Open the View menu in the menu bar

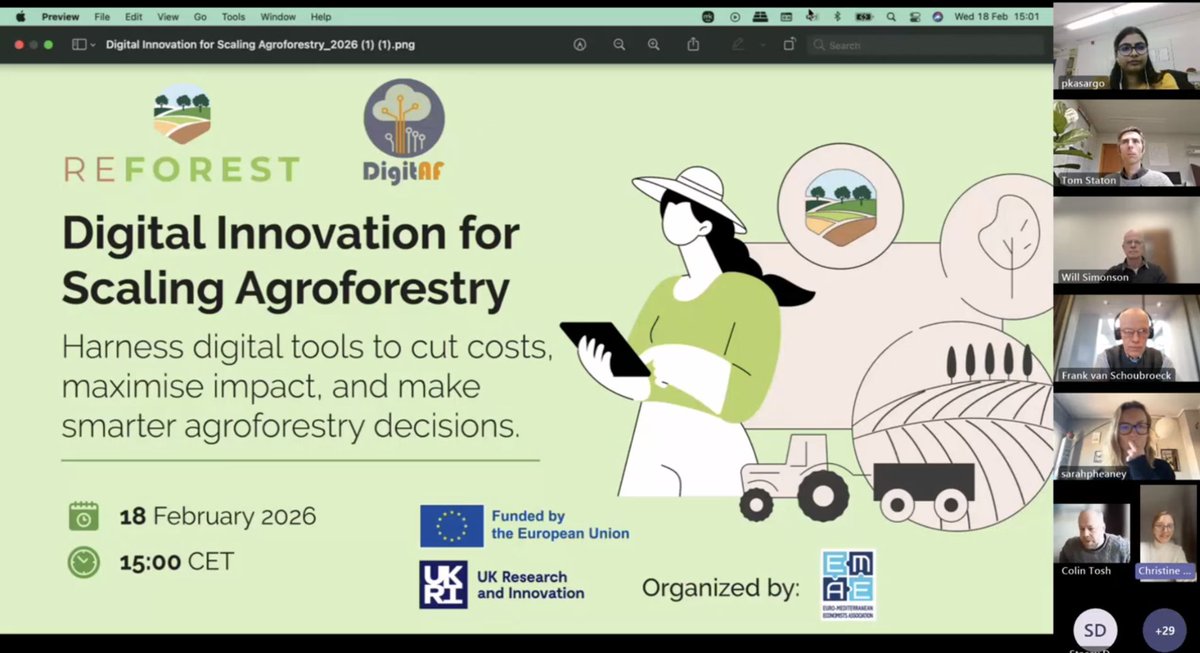pos(167,16)
